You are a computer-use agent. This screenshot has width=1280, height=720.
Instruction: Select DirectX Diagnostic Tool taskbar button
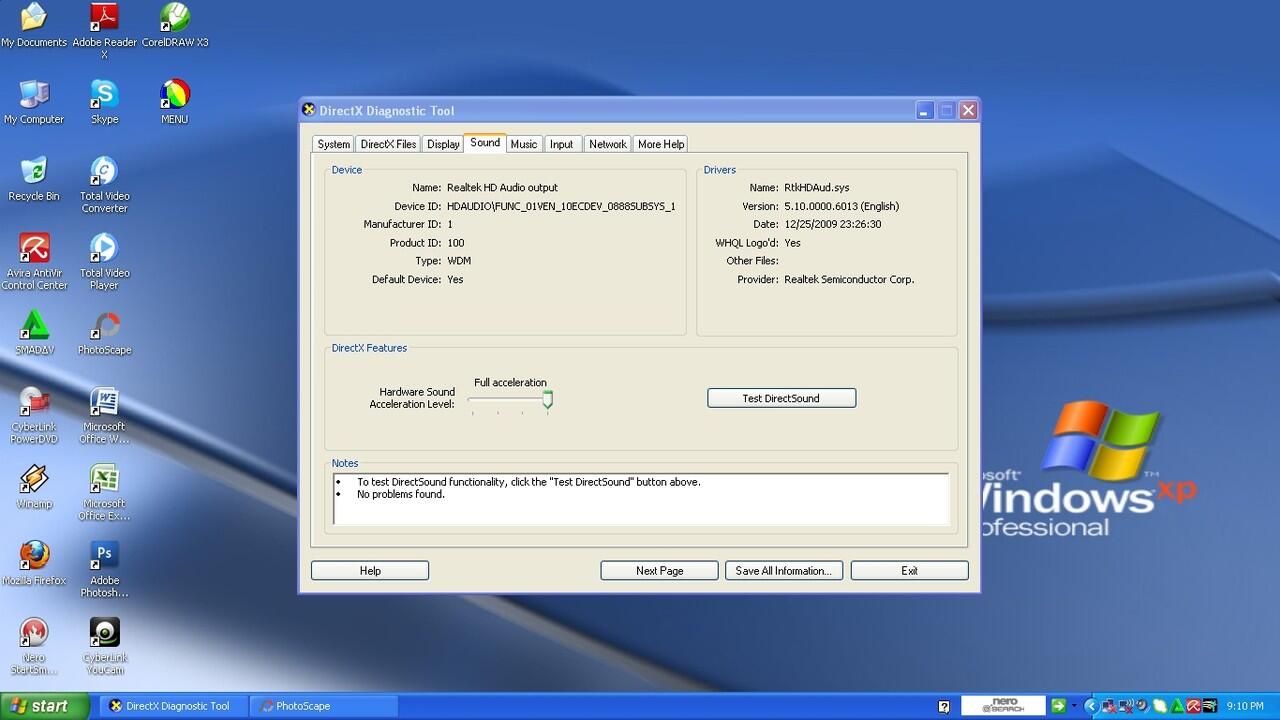coord(172,706)
